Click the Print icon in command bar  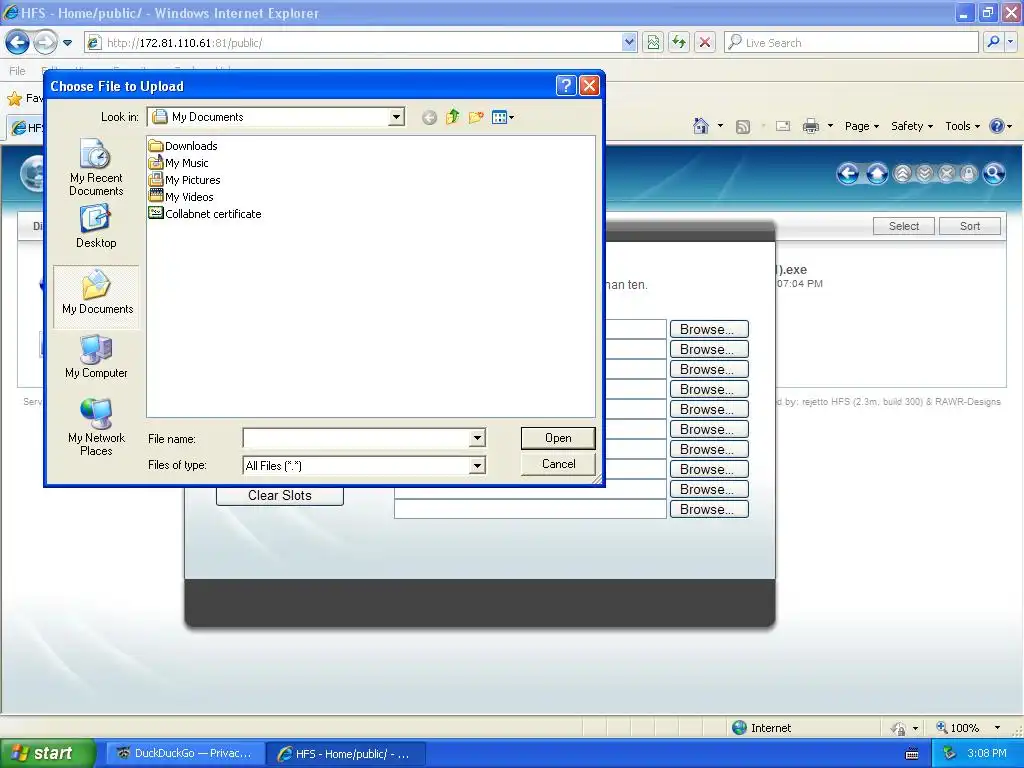tap(810, 126)
